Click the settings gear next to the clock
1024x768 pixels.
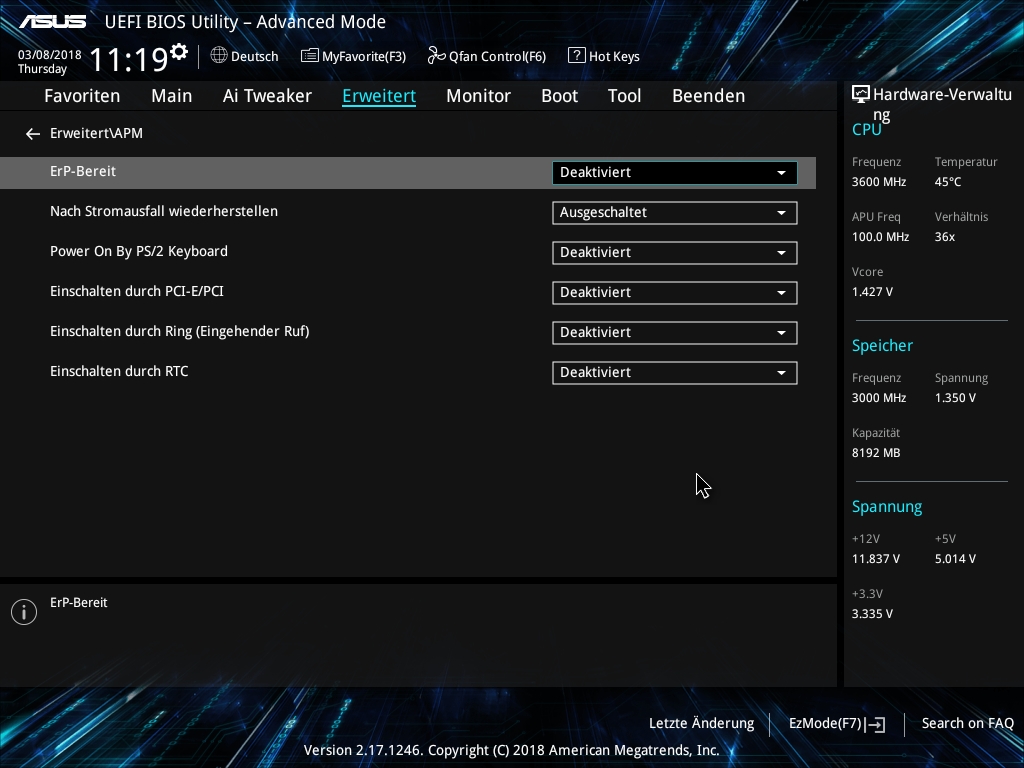179,52
